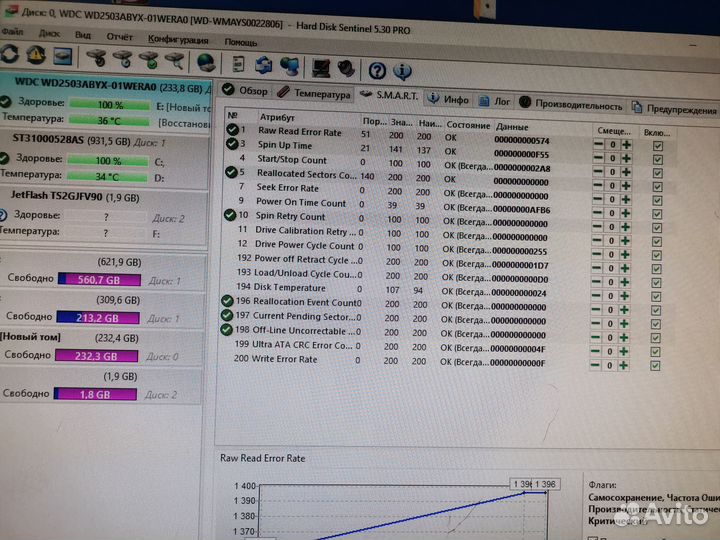
Task: Click the yellow warning alert toolbar icon
Action: click(x=35, y=56)
